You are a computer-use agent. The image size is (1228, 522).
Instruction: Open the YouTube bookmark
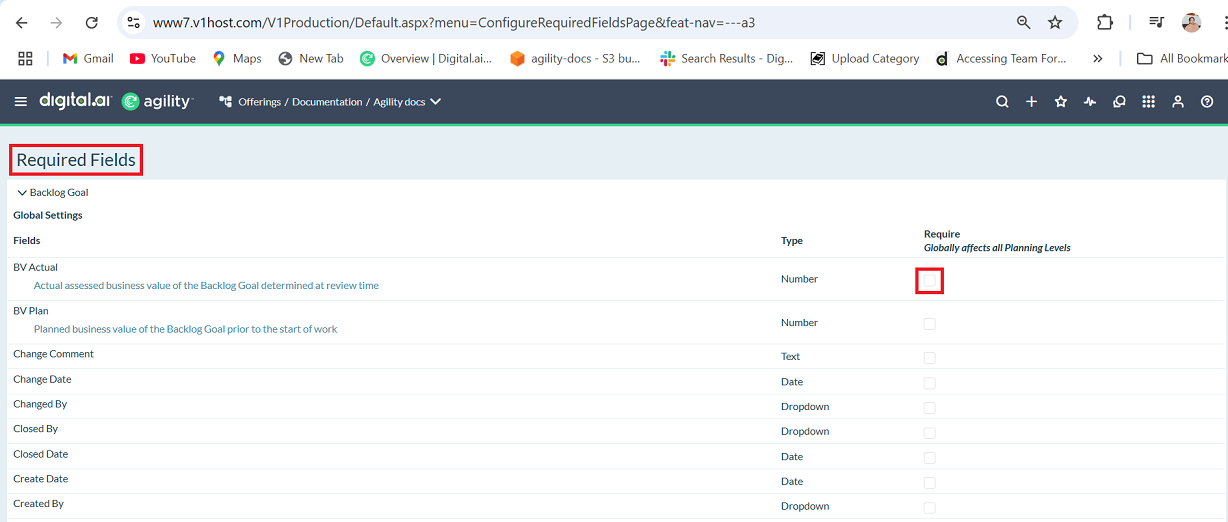pos(163,58)
